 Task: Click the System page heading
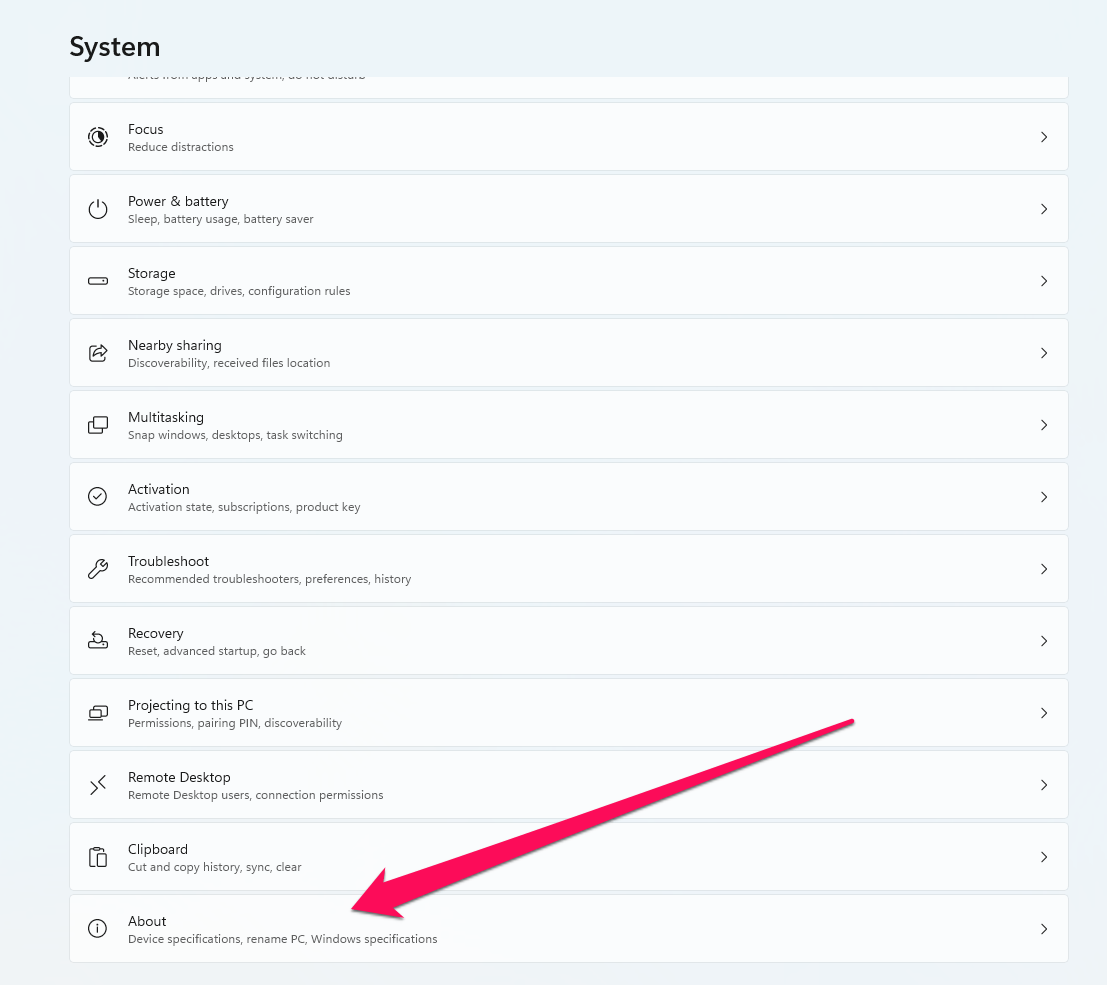tap(115, 47)
